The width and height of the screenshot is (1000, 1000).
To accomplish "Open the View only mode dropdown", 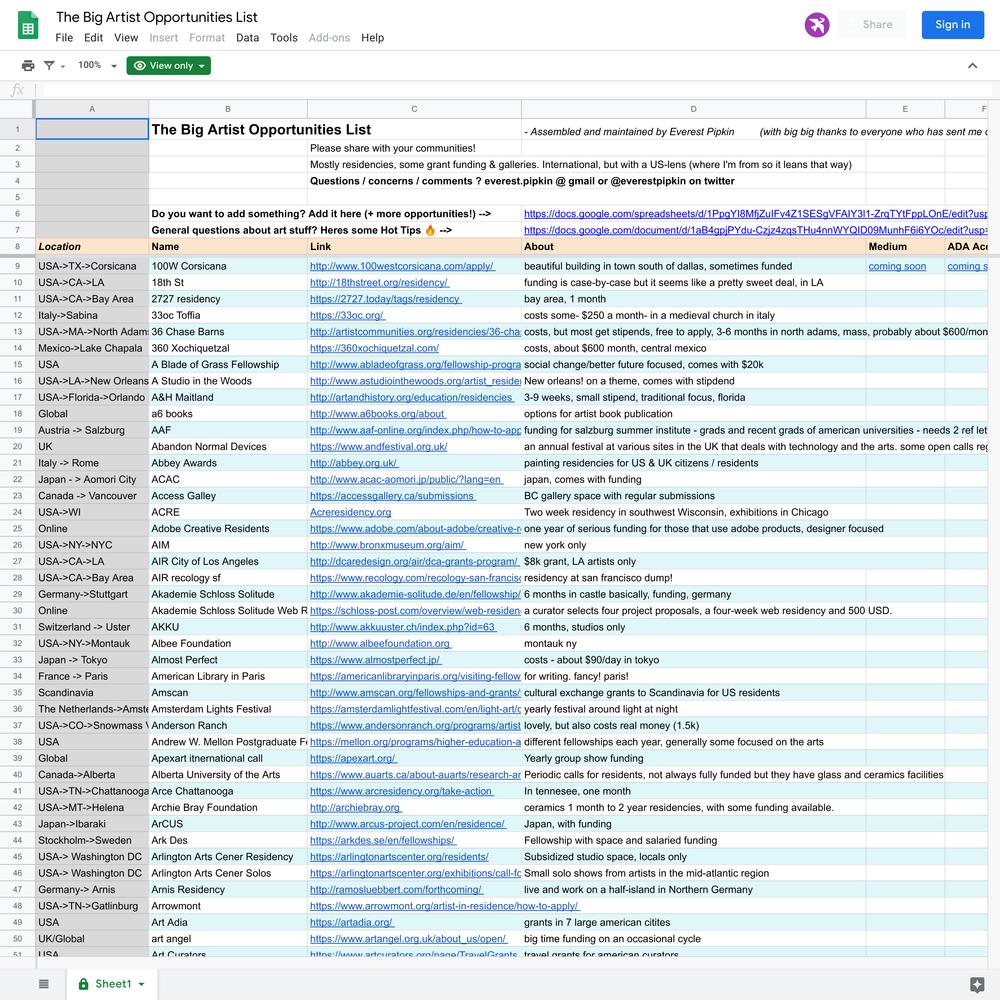I will click(x=168, y=66).
